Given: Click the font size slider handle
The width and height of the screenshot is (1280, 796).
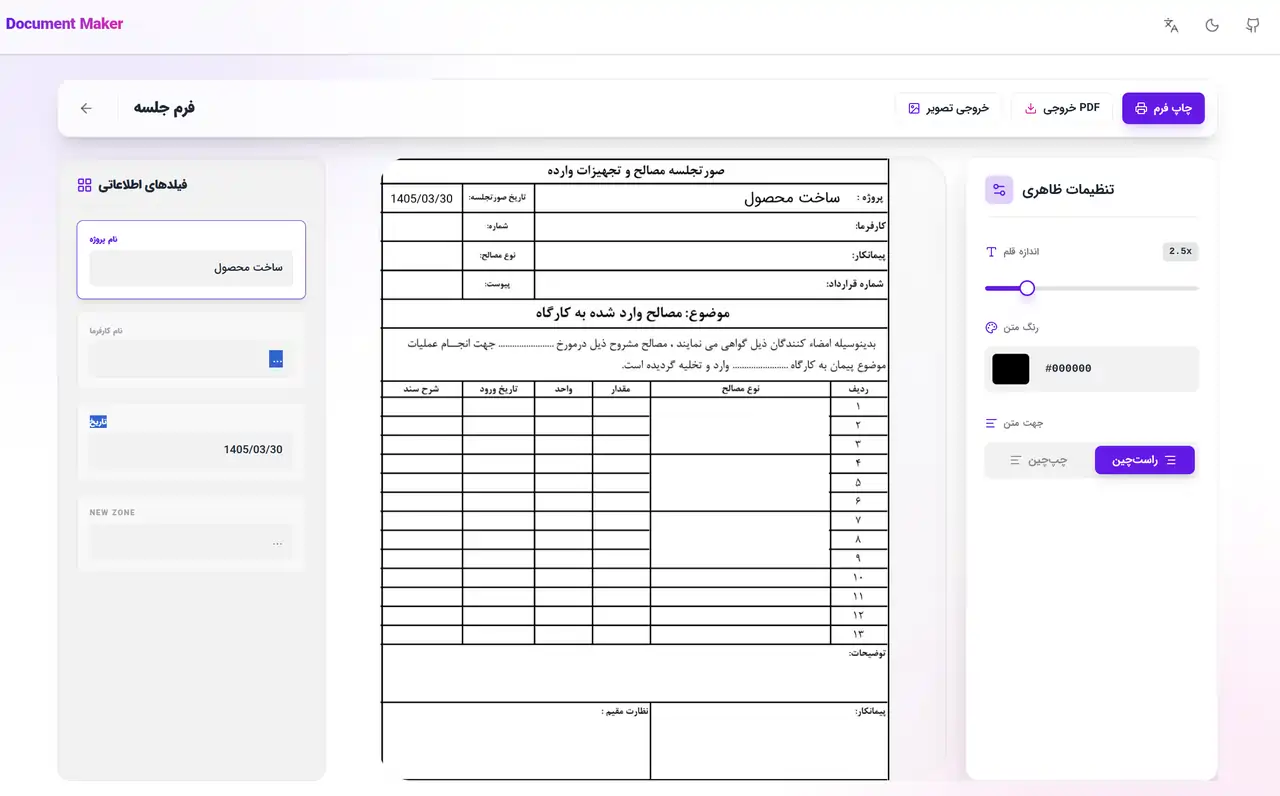Looking at the screenshot, I should 1026,288.
